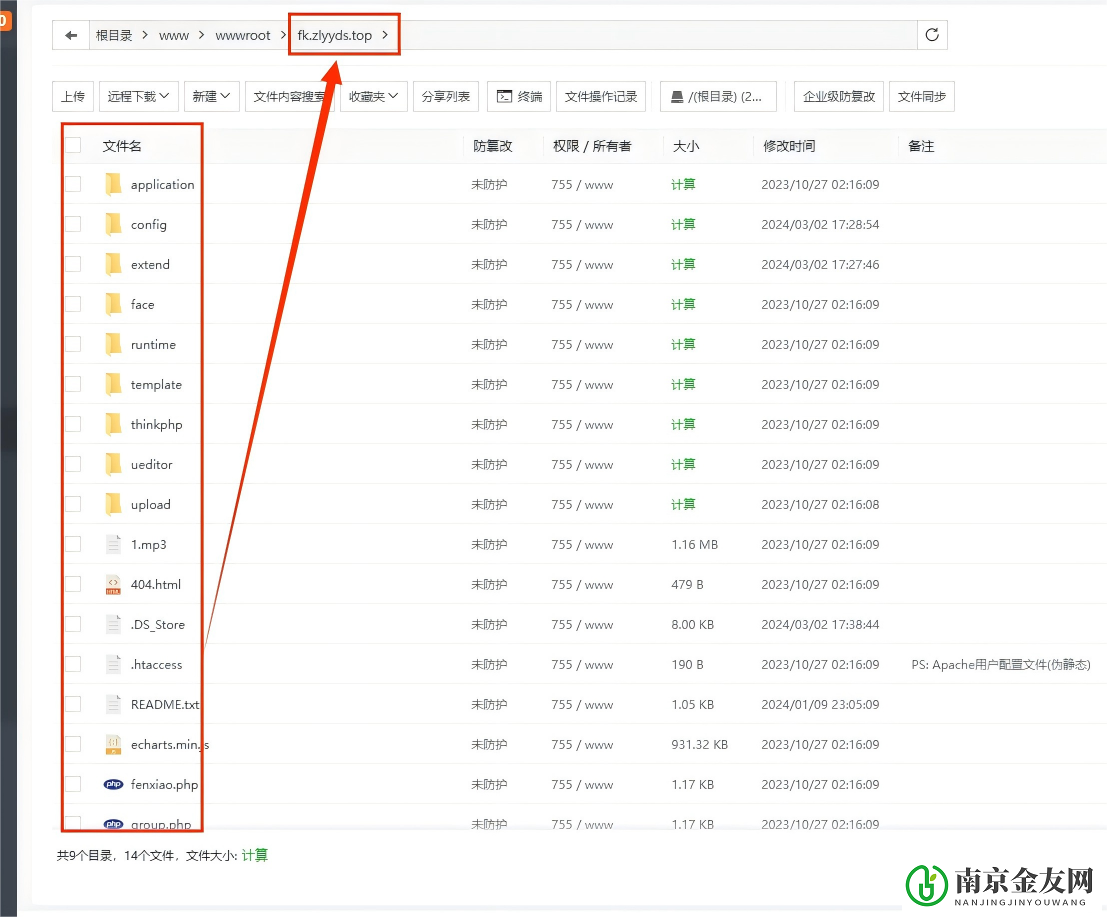
Task: Expand the 远程下载 dropdown
Action: click(x=138, y=96)
